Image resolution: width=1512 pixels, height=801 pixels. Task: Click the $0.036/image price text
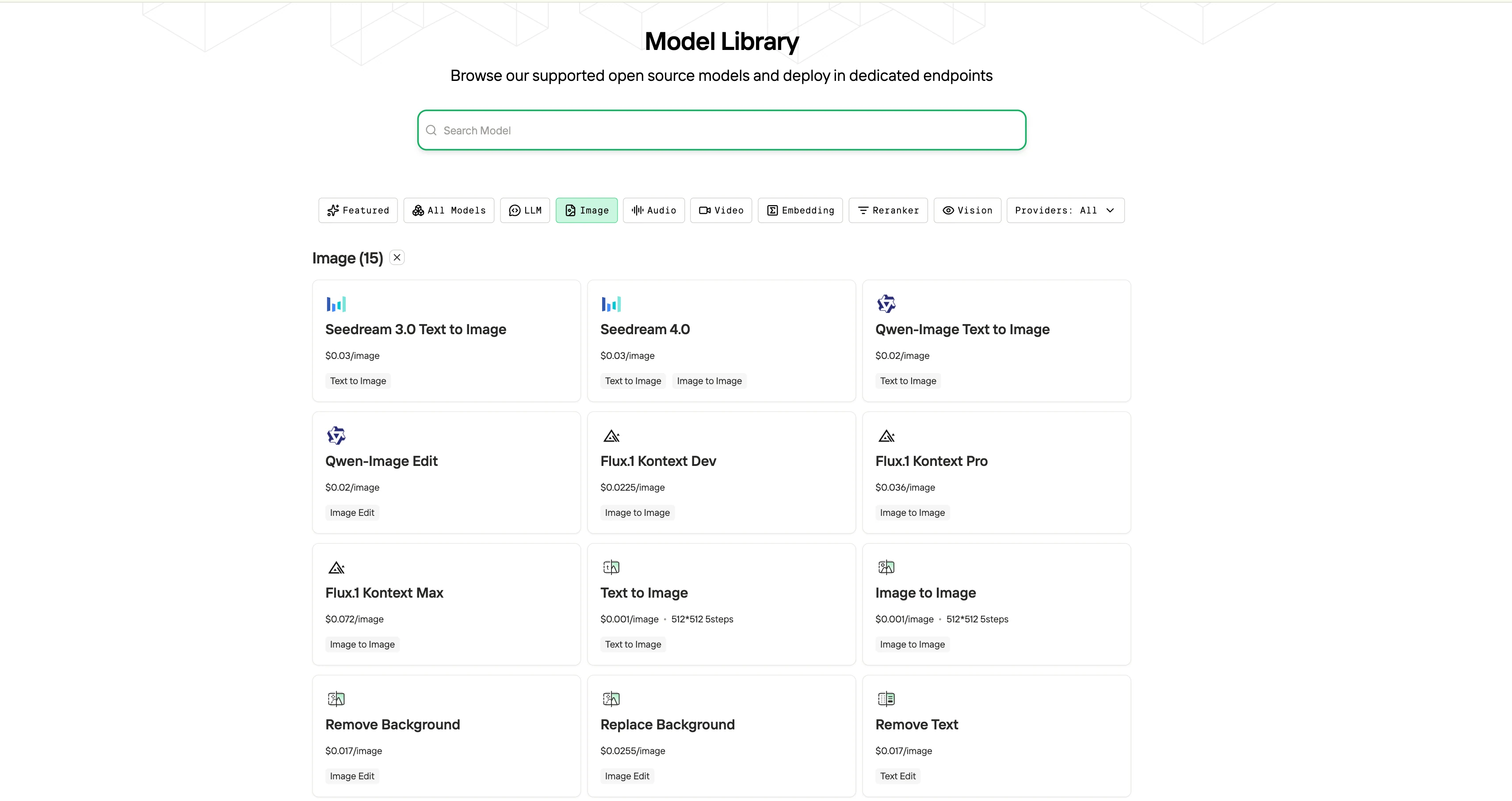[x=905, y=488]
